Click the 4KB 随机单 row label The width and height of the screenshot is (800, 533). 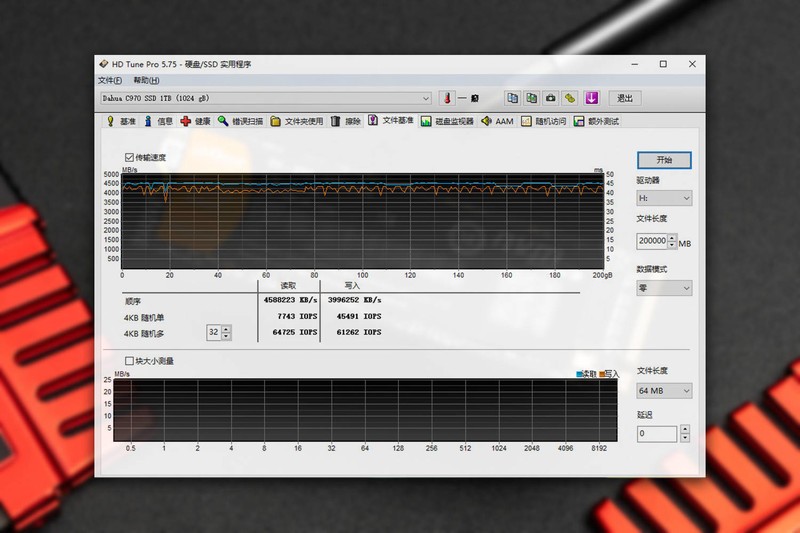[x=144, y=318]
